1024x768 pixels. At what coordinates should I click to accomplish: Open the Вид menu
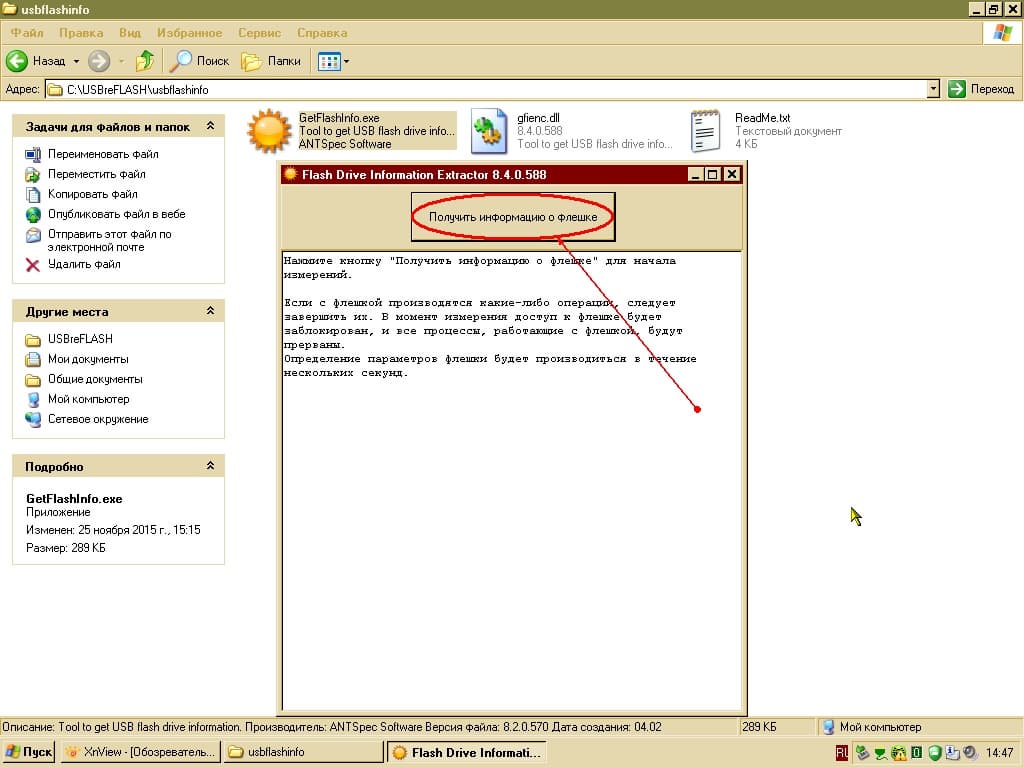130,33
